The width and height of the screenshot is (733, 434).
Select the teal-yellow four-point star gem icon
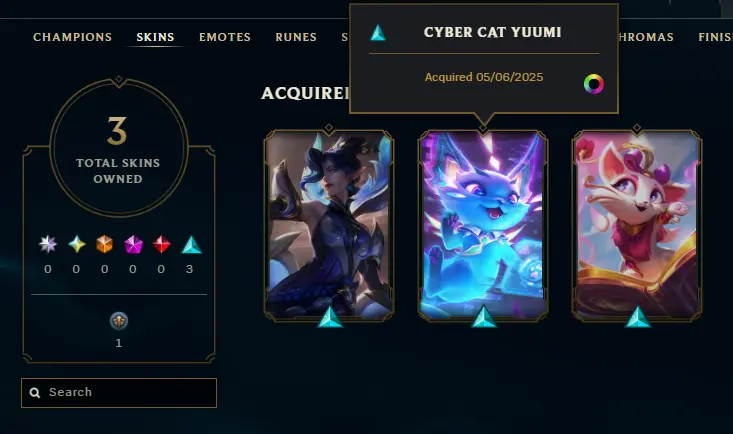point(77,244)
